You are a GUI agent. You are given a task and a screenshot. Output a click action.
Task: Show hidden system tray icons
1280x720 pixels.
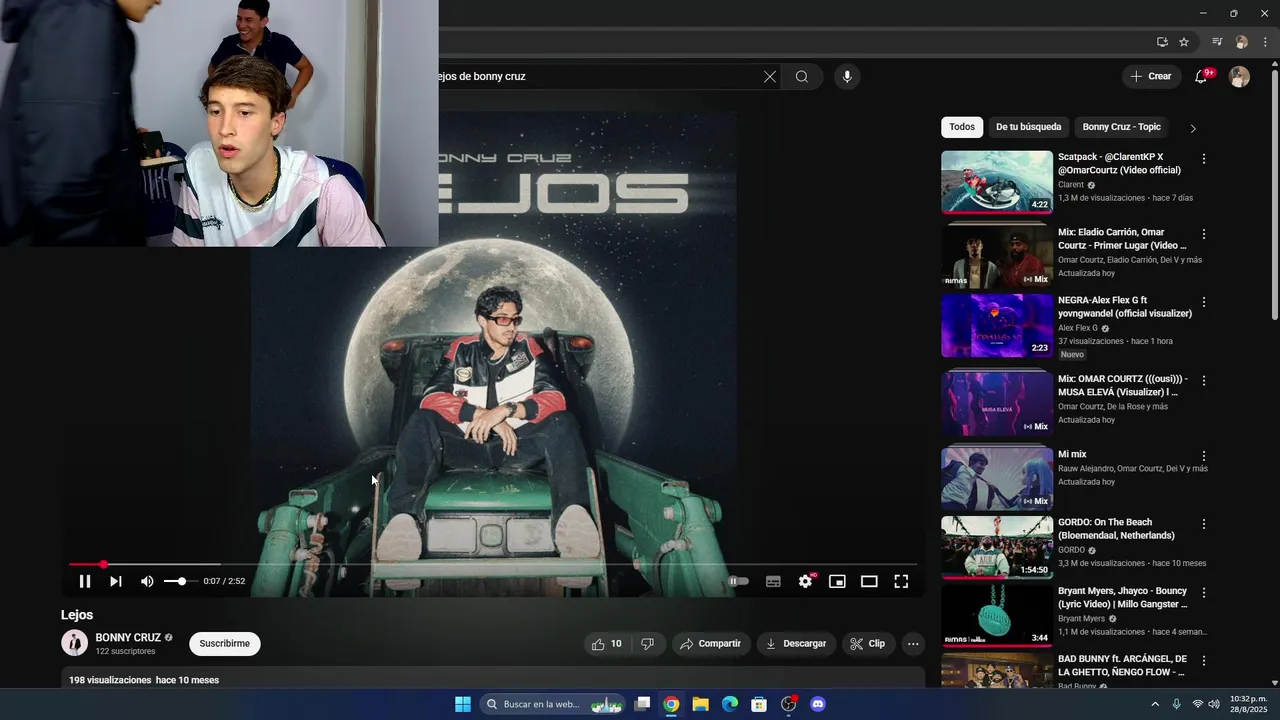[1155, 704]
